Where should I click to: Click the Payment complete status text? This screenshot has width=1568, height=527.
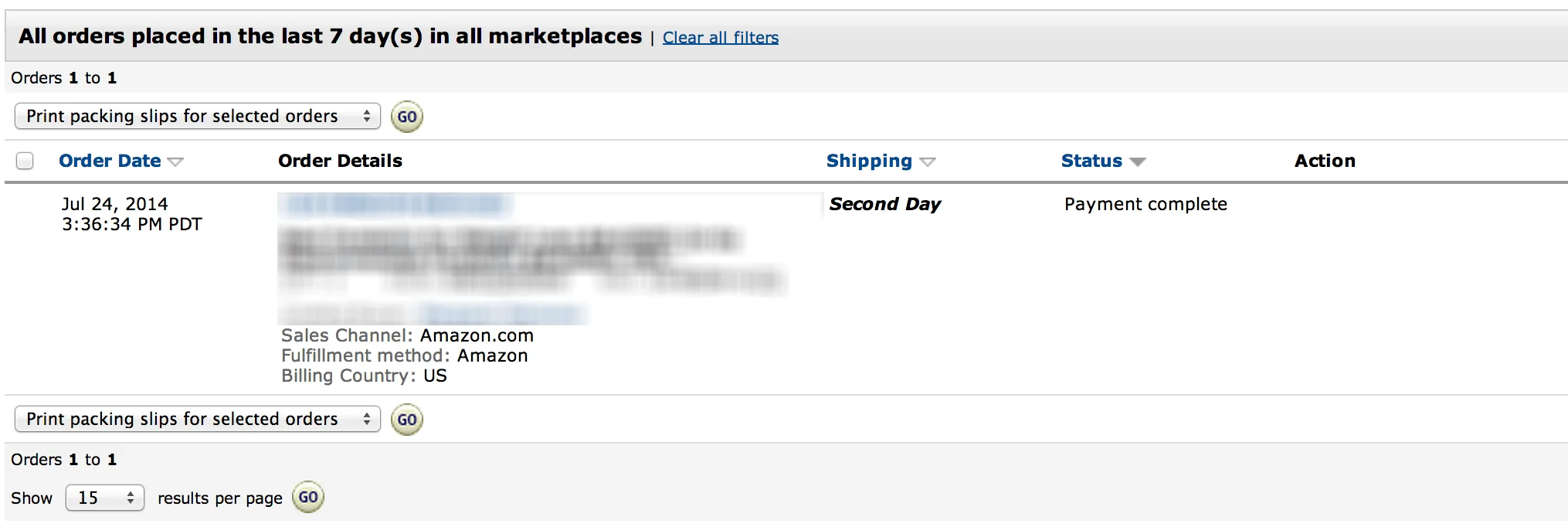click(1145, 204)
